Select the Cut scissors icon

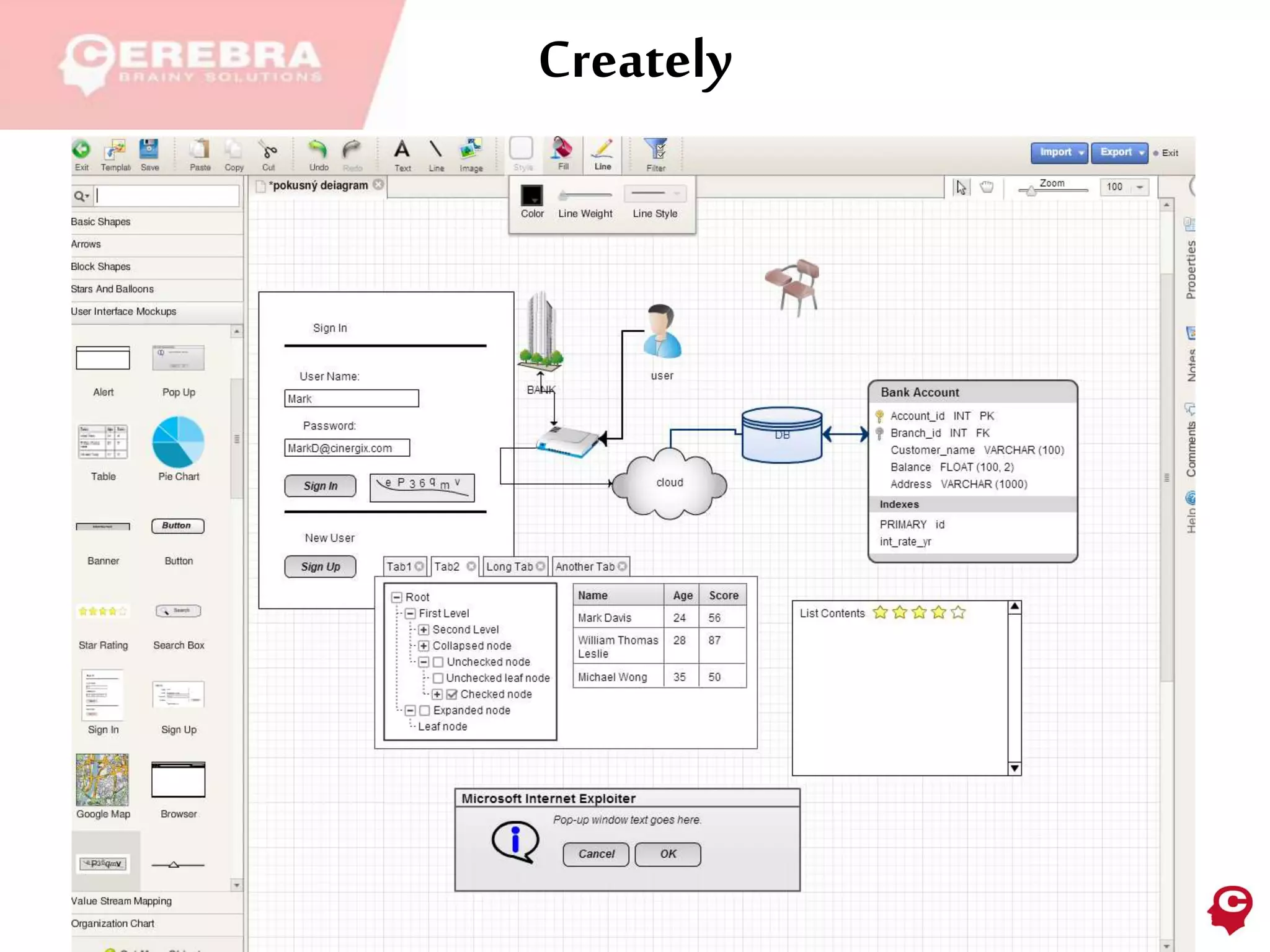(268, 151)
